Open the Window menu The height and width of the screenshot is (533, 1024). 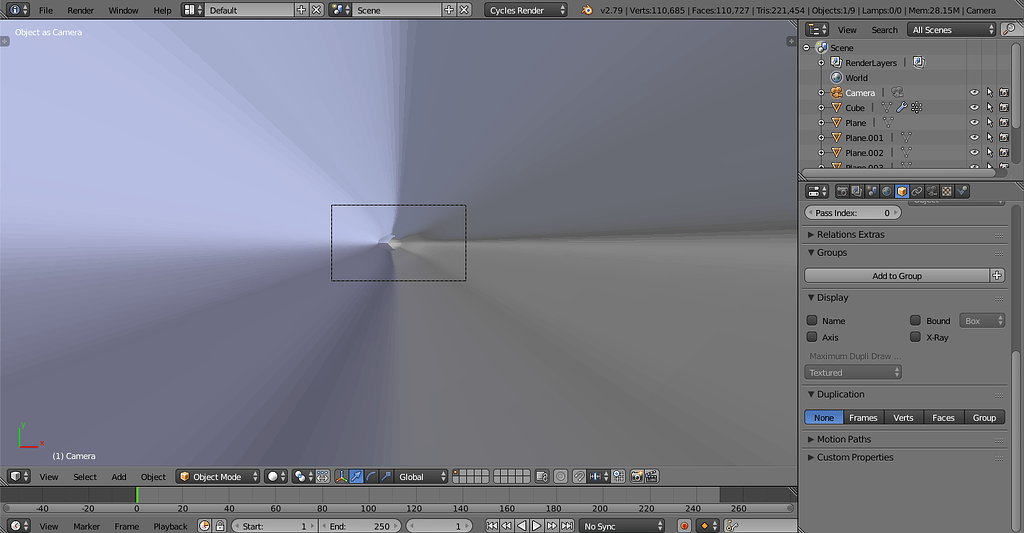(x=123, y=10)
